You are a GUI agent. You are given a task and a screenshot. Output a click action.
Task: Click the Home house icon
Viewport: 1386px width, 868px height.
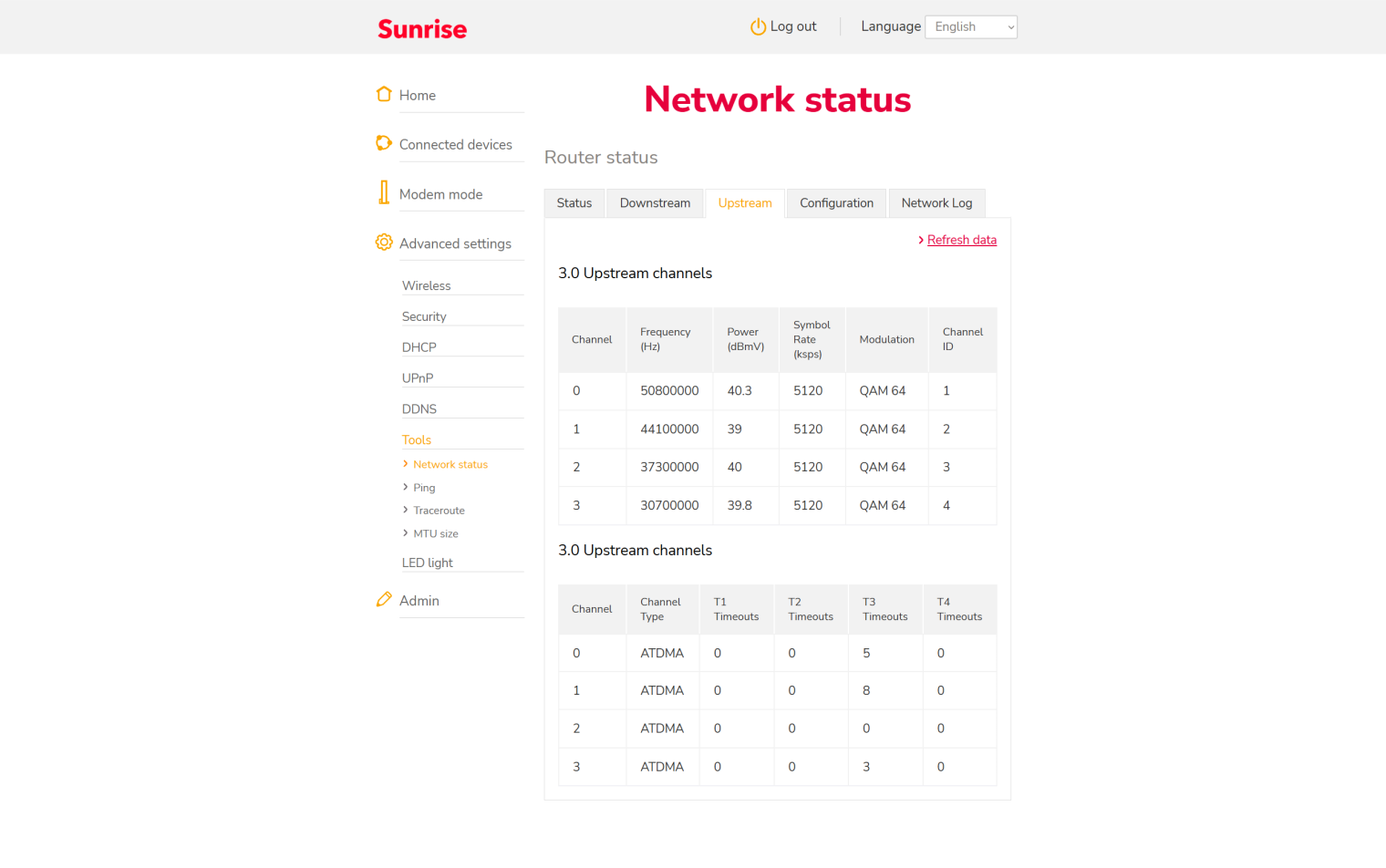tap(384, 94)
